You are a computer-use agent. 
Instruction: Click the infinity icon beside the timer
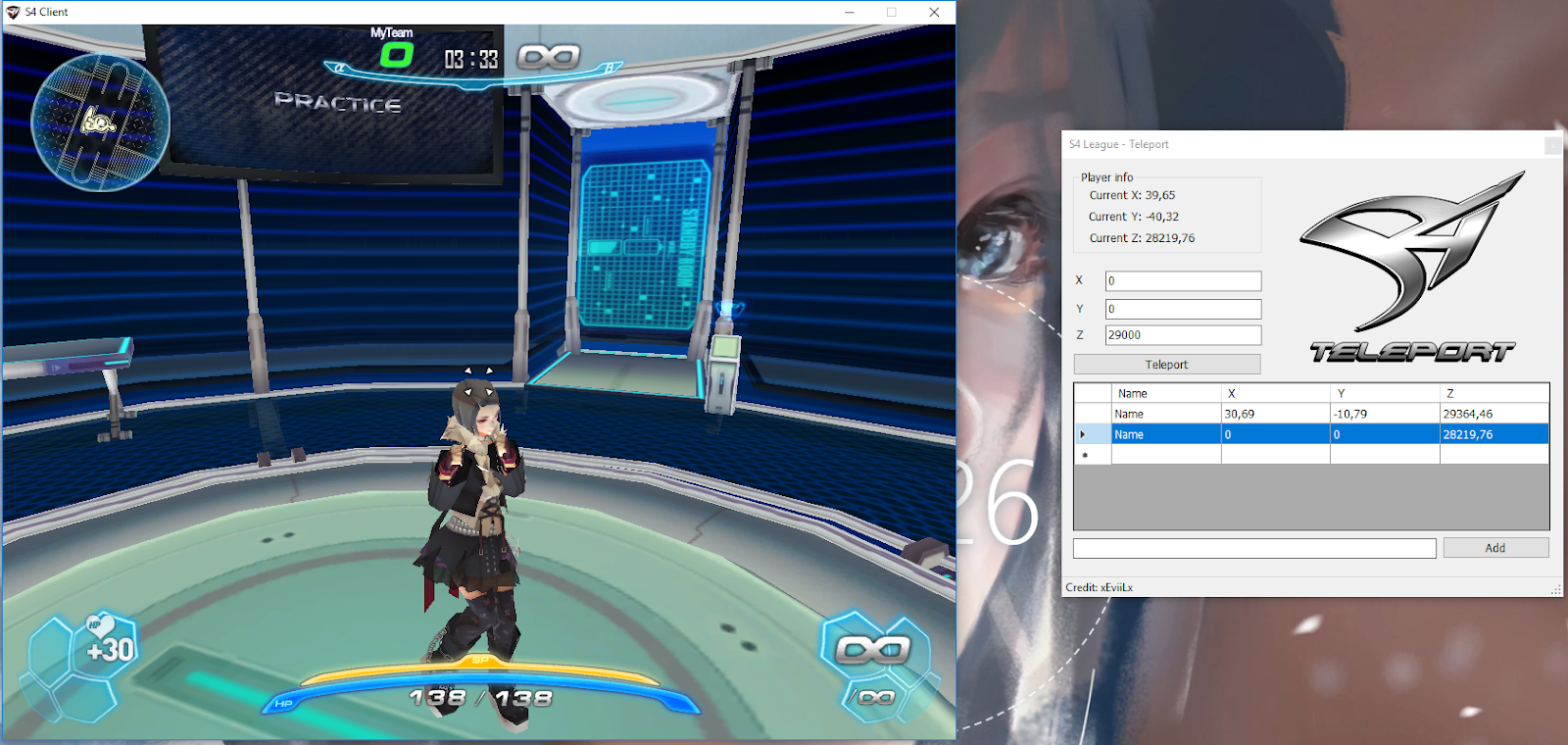(549, 57)
